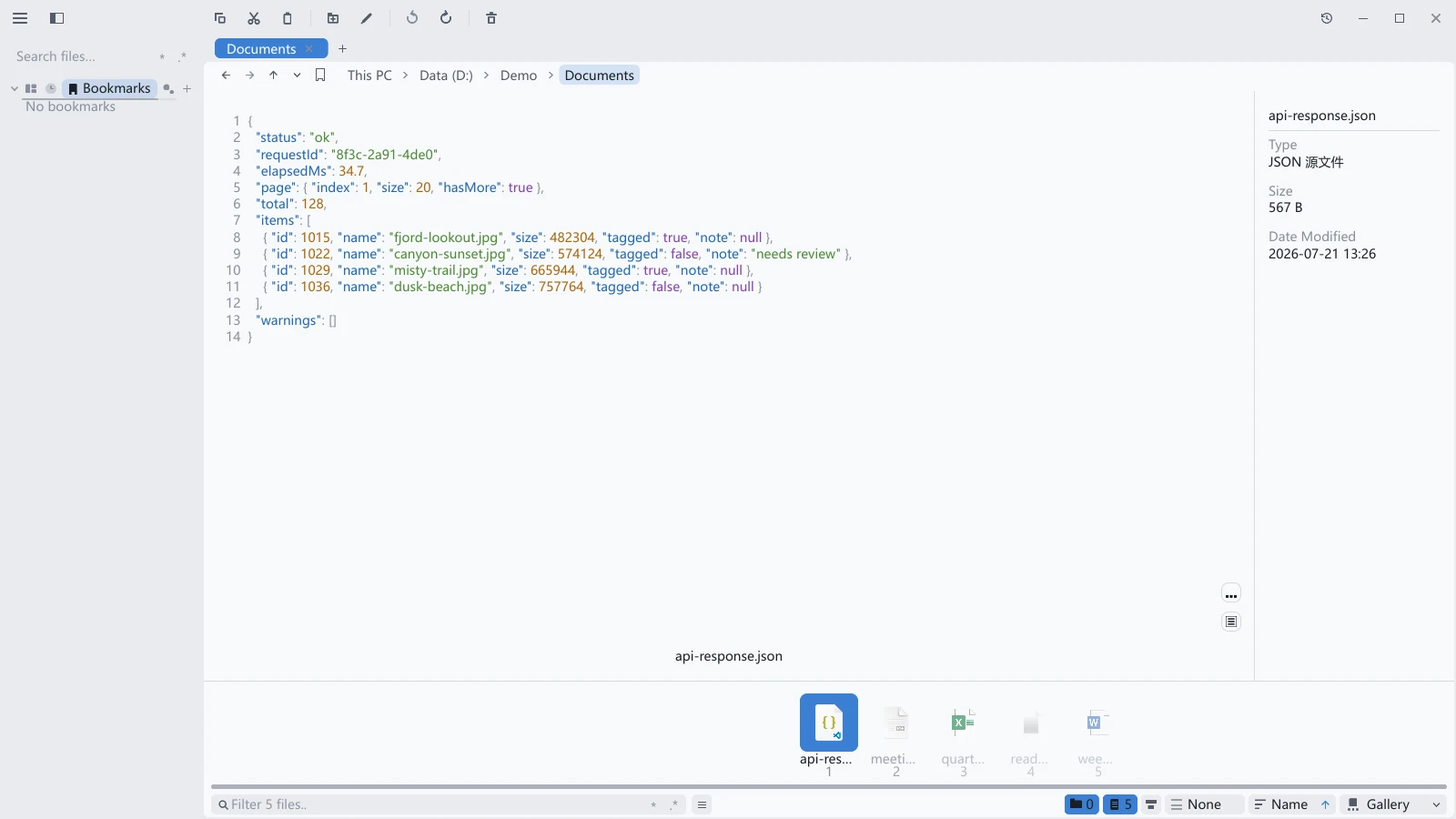Toggle wildcard search asterisk option

click(162, 56)
